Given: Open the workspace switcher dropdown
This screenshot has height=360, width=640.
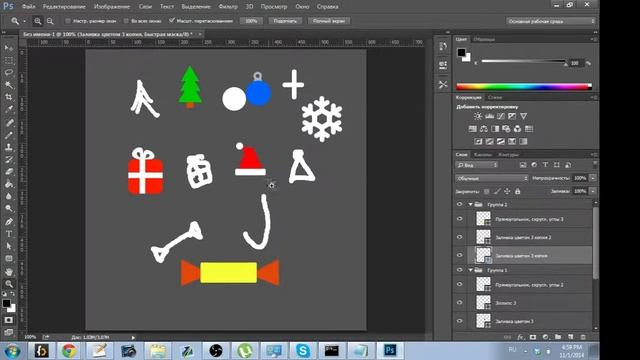Looking at the screenshot, I should click(x=551, y=21).
